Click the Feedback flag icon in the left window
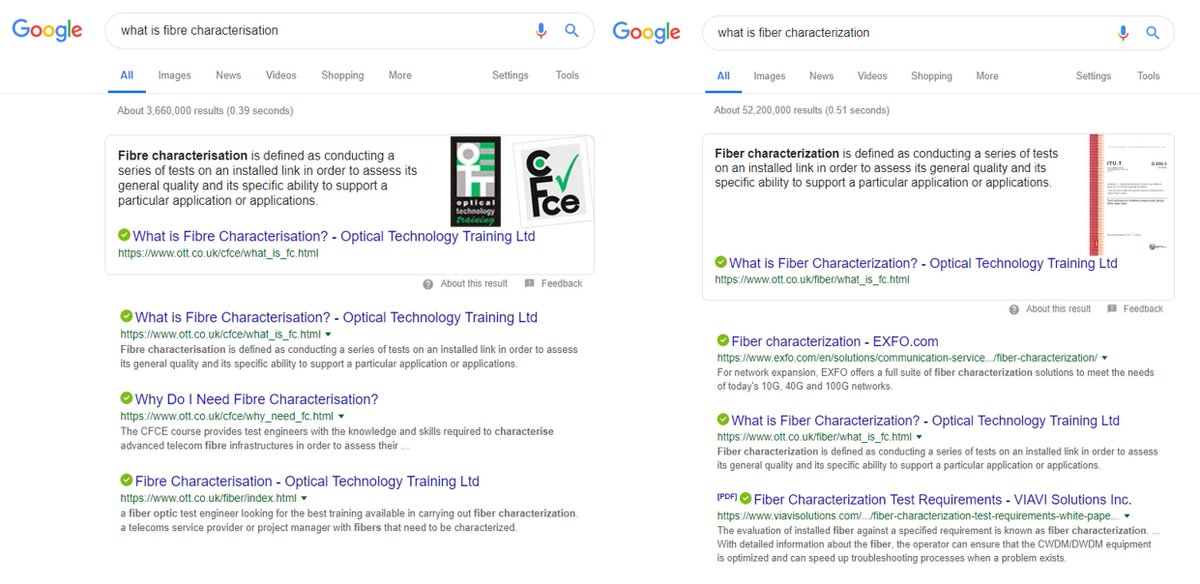Image resolution: width=1200 pixels, height=584 pixels. pos(529,284)
